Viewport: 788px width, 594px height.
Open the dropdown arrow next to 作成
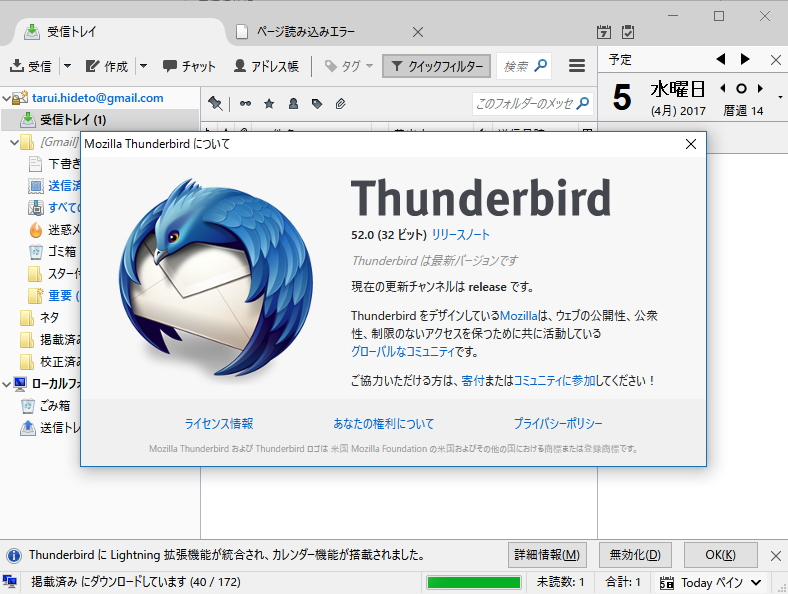[143, 66]
